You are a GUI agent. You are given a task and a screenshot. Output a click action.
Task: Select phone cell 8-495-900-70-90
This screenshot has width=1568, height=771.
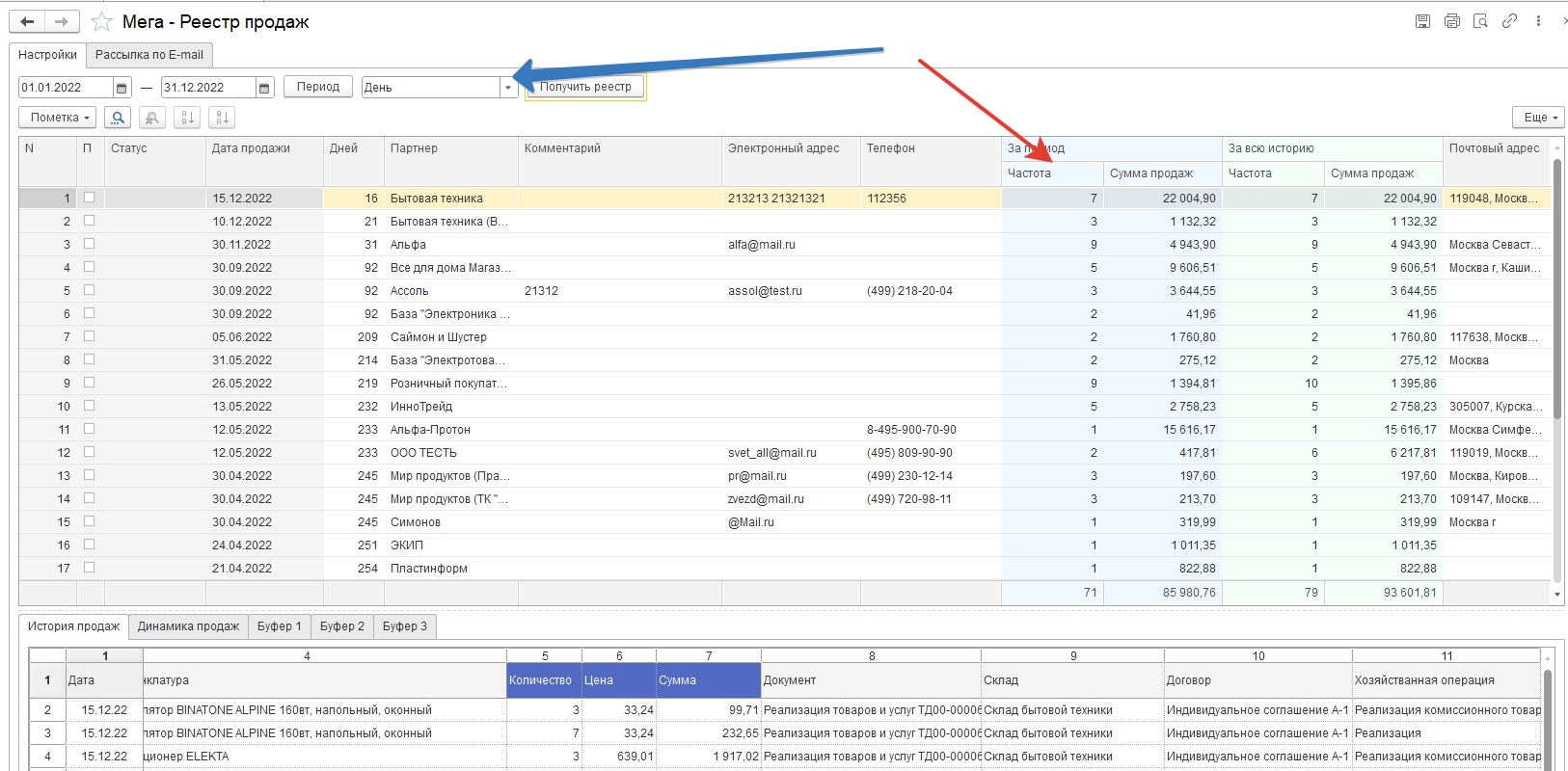(x=931, y=430)
